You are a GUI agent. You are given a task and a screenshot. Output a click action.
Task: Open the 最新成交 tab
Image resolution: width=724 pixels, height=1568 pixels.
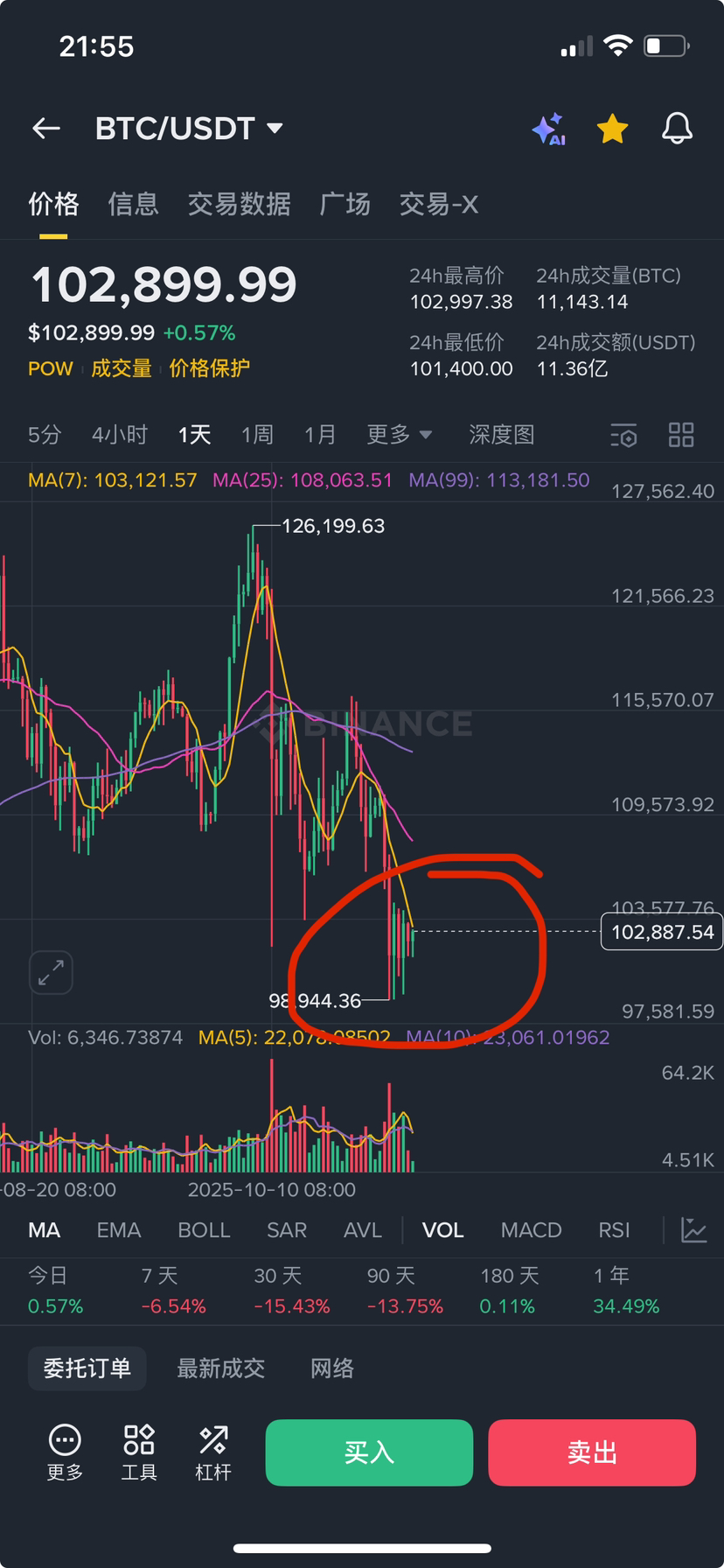(x=220, y=1368)
